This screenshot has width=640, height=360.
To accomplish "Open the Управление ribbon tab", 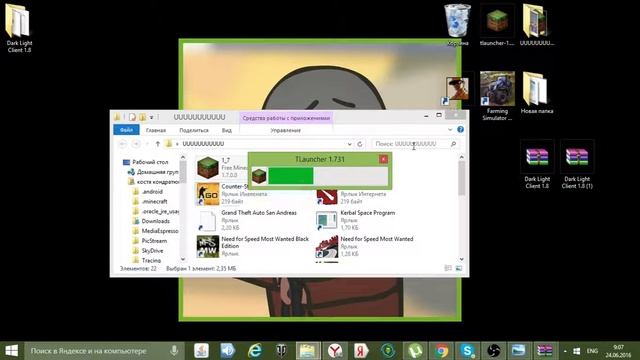I will 286,130.
